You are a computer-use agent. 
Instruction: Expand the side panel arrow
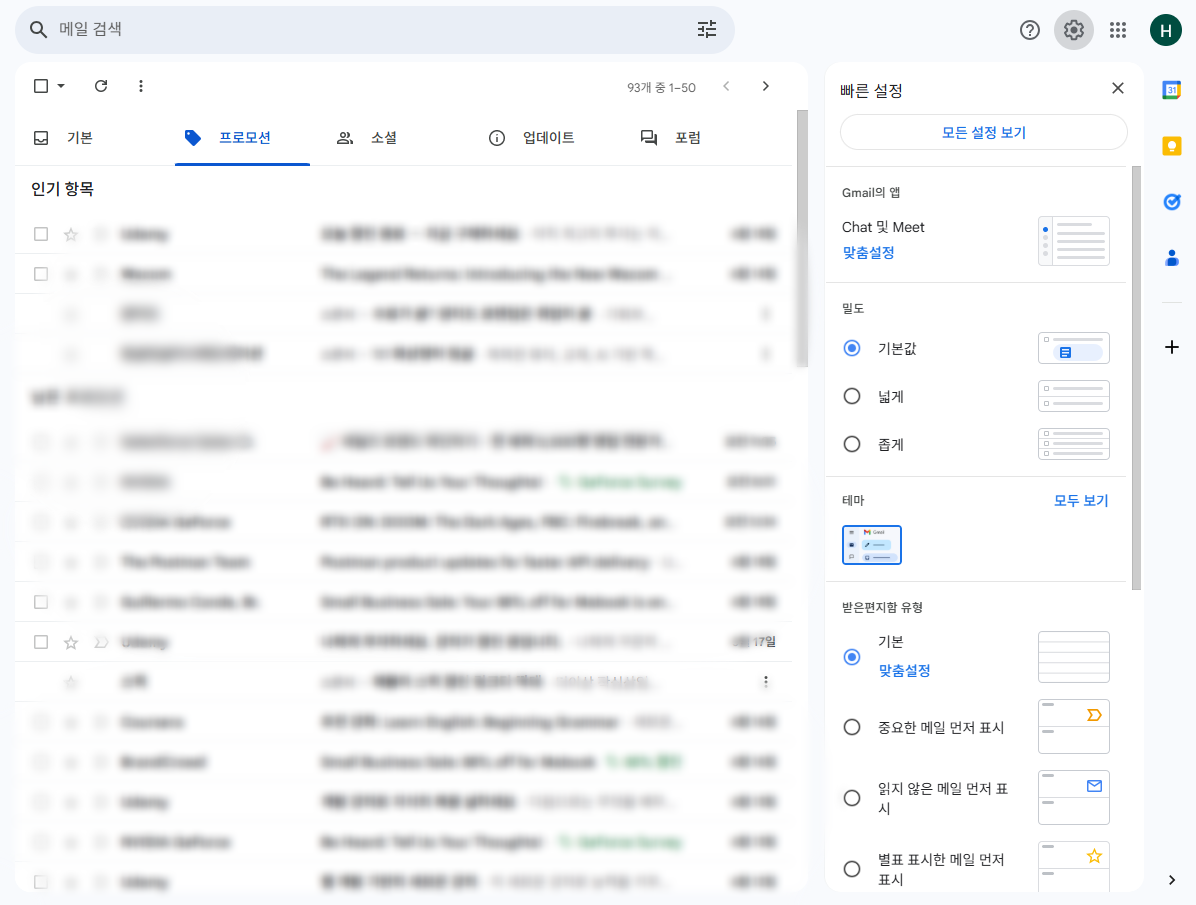click(x=1172, y=880)
